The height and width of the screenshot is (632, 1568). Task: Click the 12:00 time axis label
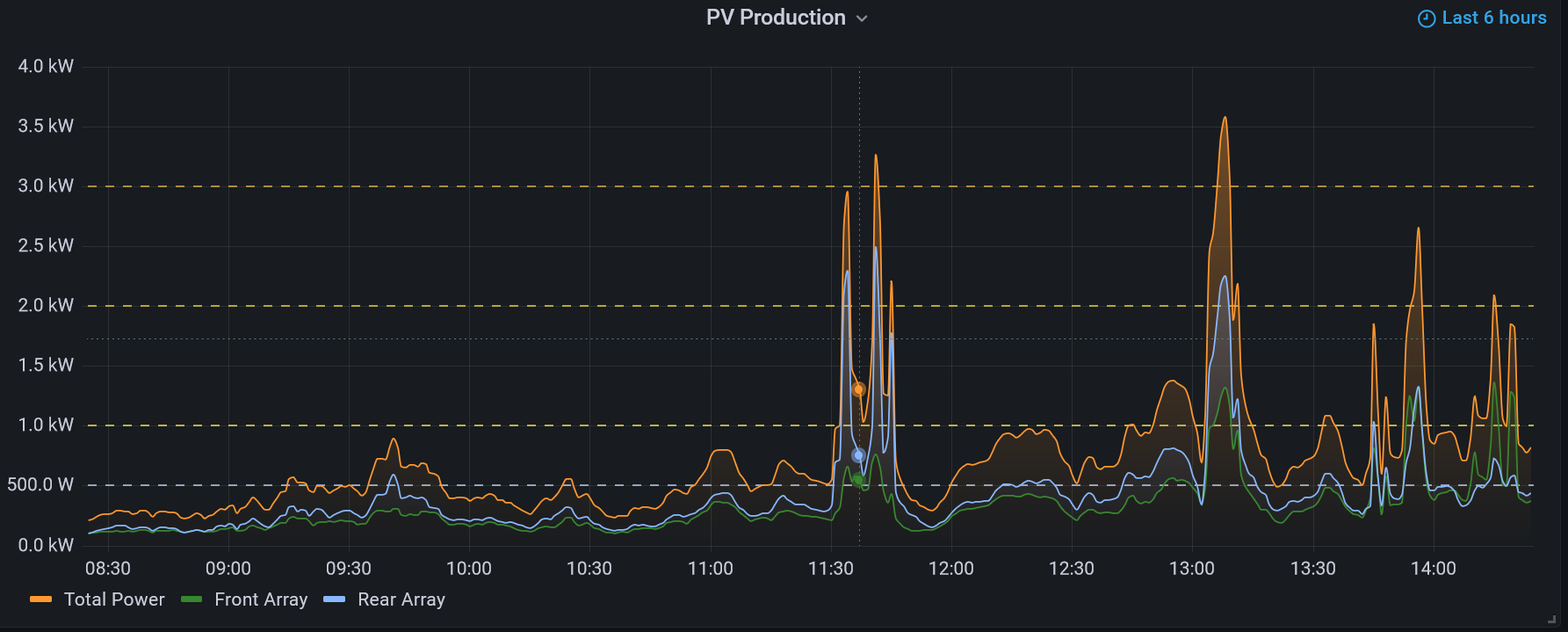pos(950,569)
